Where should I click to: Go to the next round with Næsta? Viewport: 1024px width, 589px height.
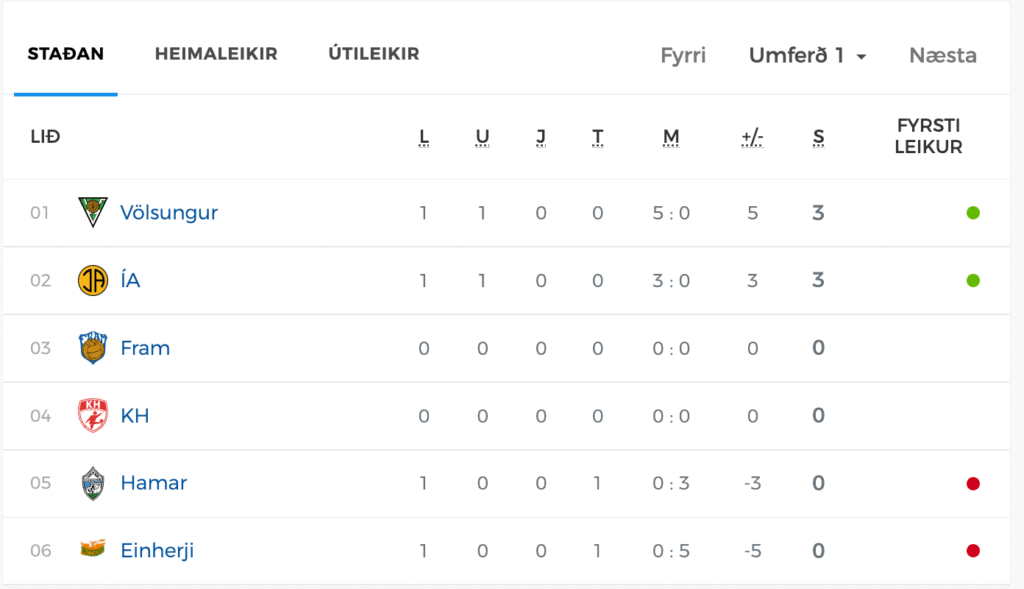pyautogui.click(x=943, y=56)
